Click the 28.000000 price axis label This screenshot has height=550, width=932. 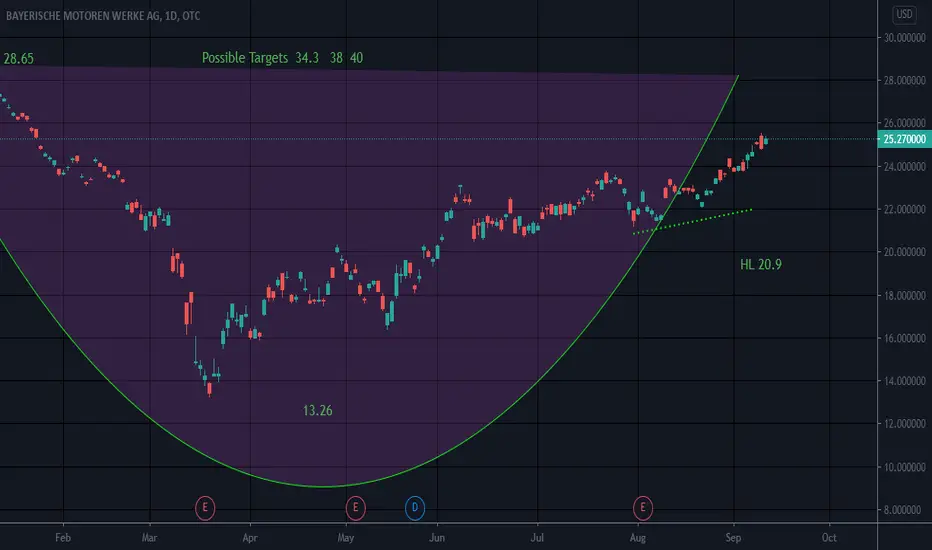pyautogui.click(x=905, y=80)
